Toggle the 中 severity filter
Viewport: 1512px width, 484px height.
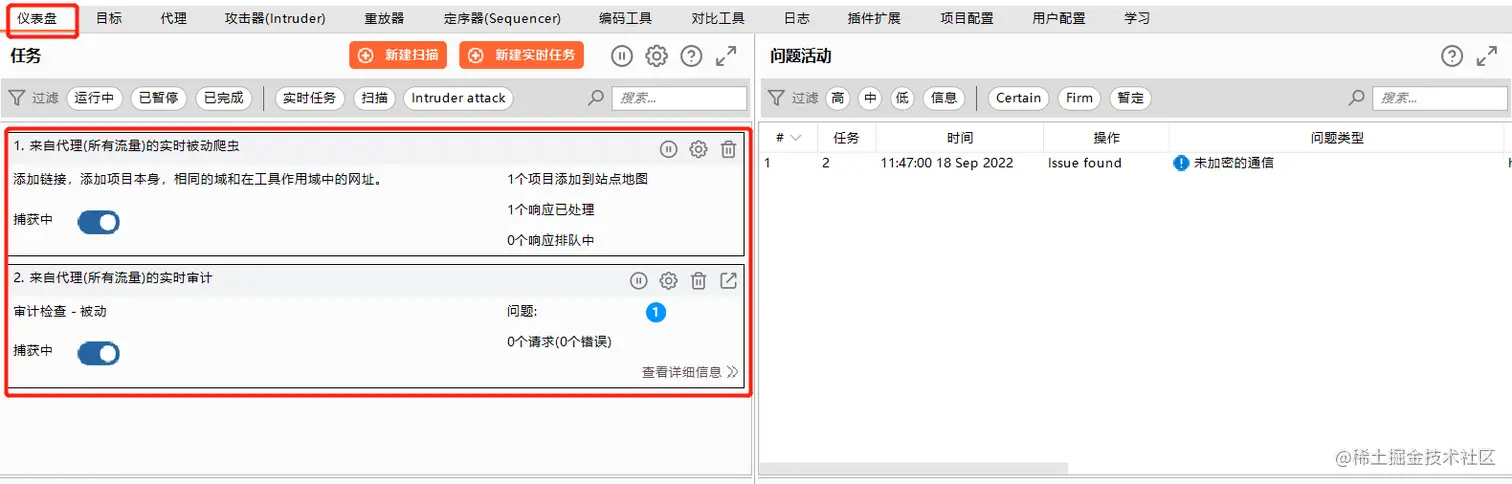point(871,98)
